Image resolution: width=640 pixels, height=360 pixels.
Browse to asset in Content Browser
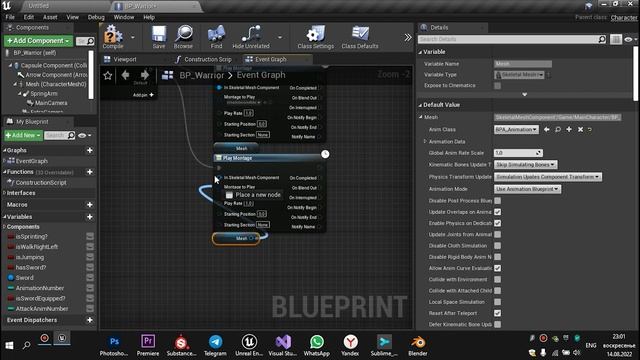click(184, 37)
